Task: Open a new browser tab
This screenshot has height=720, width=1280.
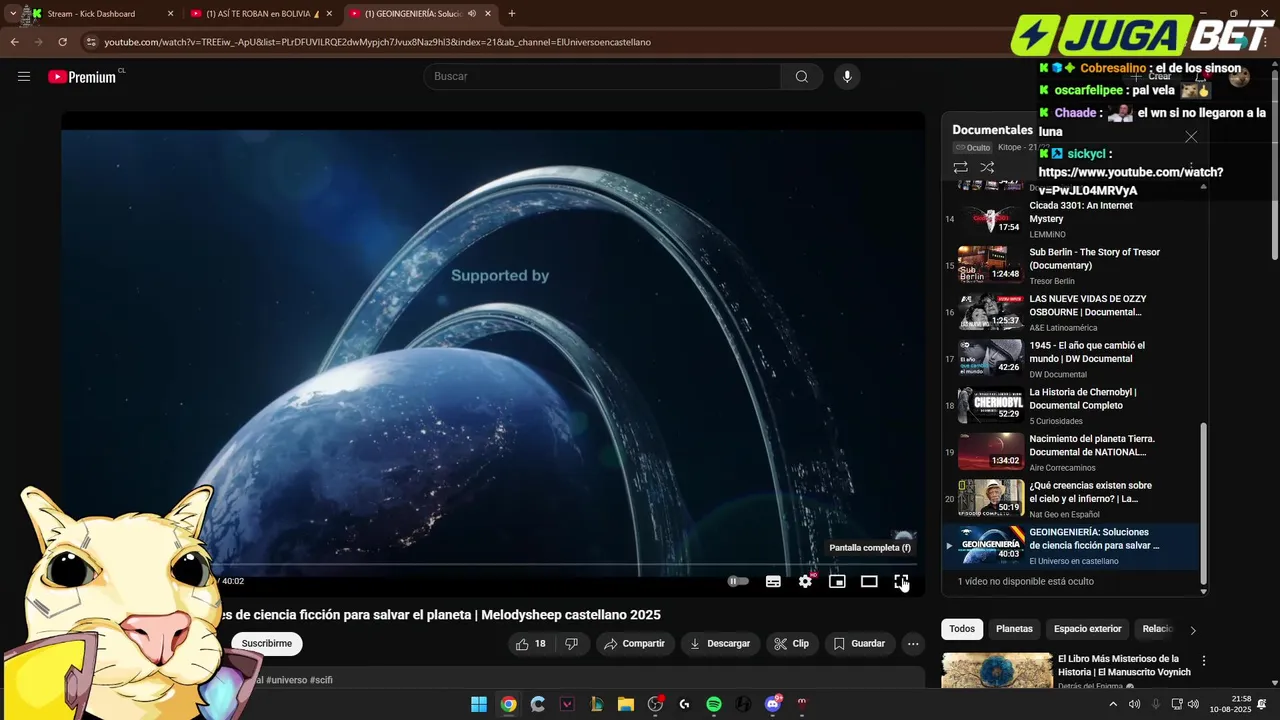Action: coord(512,14)
